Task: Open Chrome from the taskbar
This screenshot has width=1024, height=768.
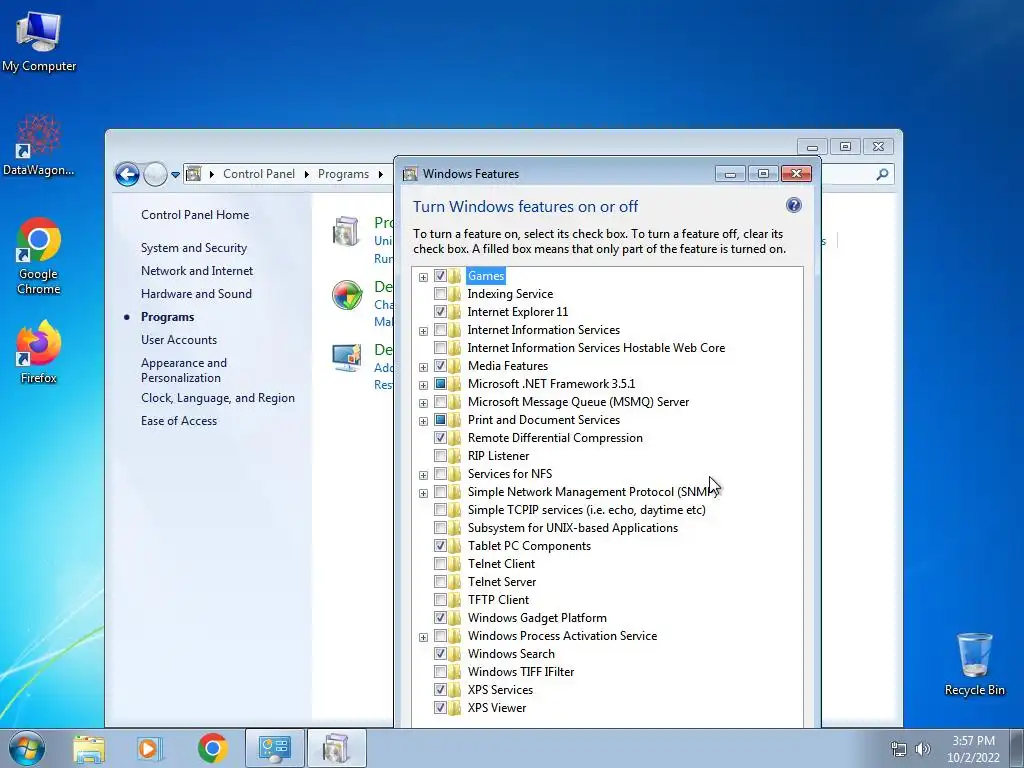Action: [212, 748]
